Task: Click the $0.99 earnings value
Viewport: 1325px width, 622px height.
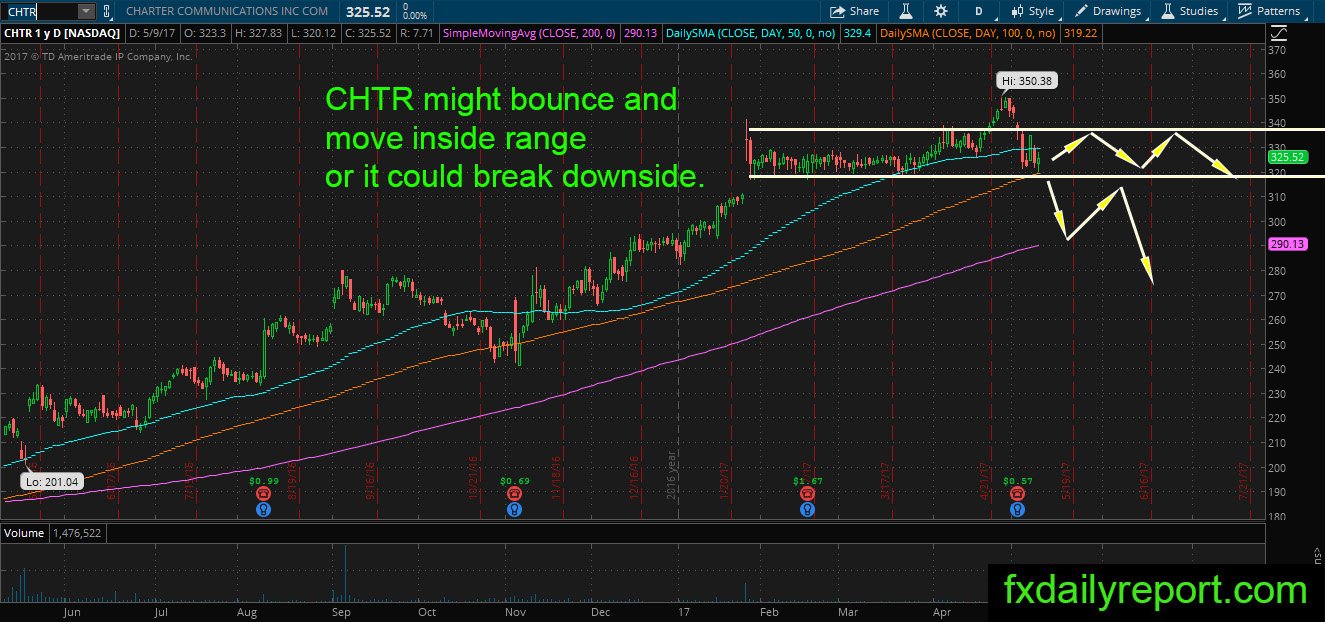Action: (x=263, y=481)
